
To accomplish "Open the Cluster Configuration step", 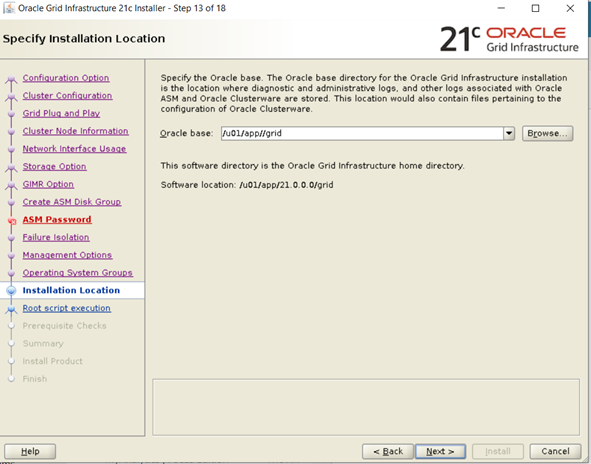I will tap(67, 96).
